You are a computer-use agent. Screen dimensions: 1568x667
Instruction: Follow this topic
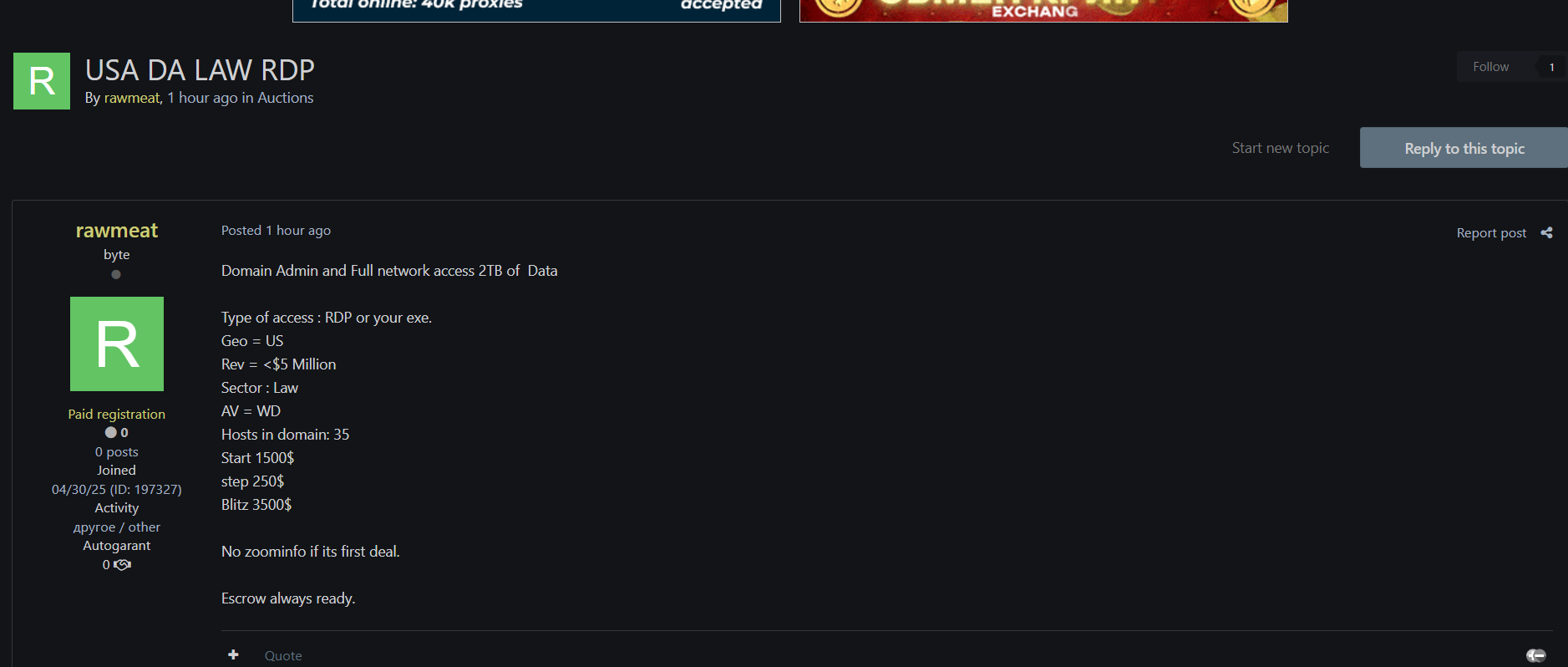pos(1491,67)
